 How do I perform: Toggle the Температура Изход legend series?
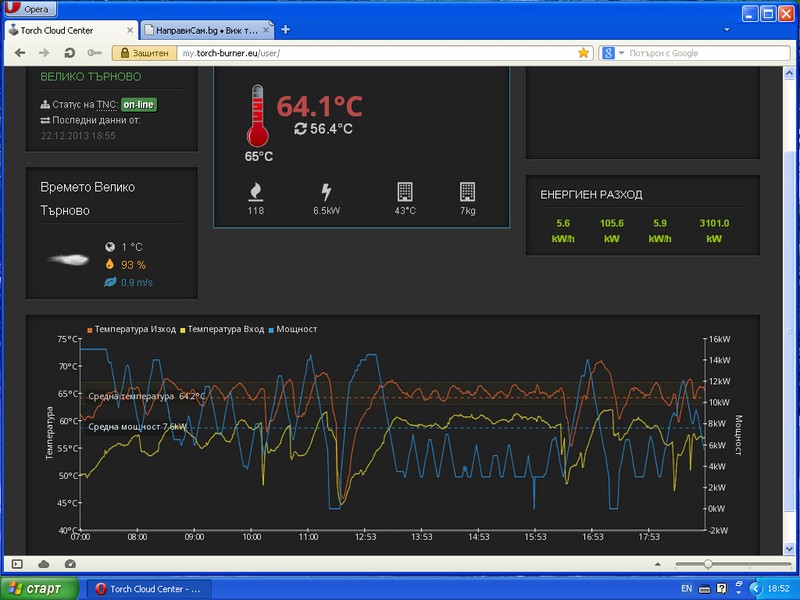tap(132, 328)
